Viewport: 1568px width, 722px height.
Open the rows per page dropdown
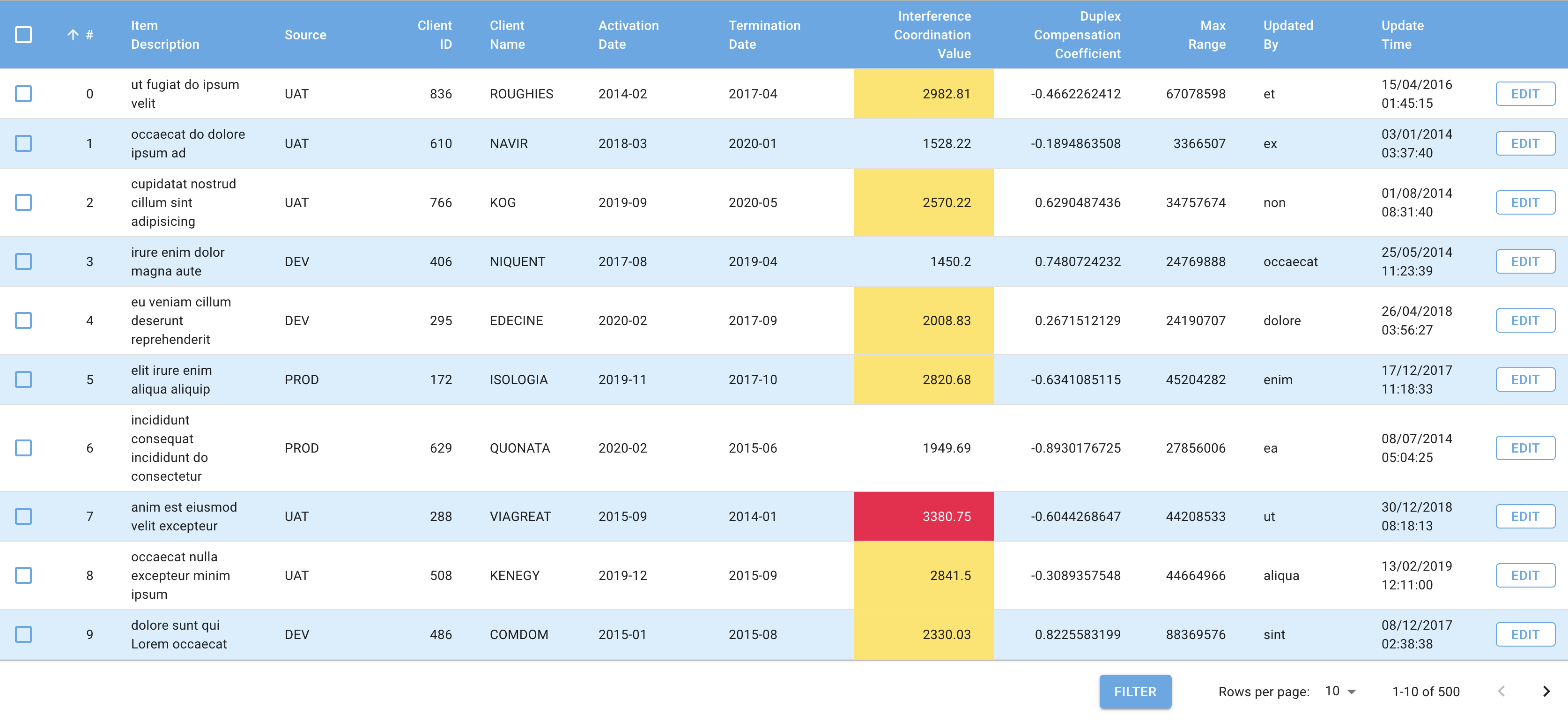1340,691
